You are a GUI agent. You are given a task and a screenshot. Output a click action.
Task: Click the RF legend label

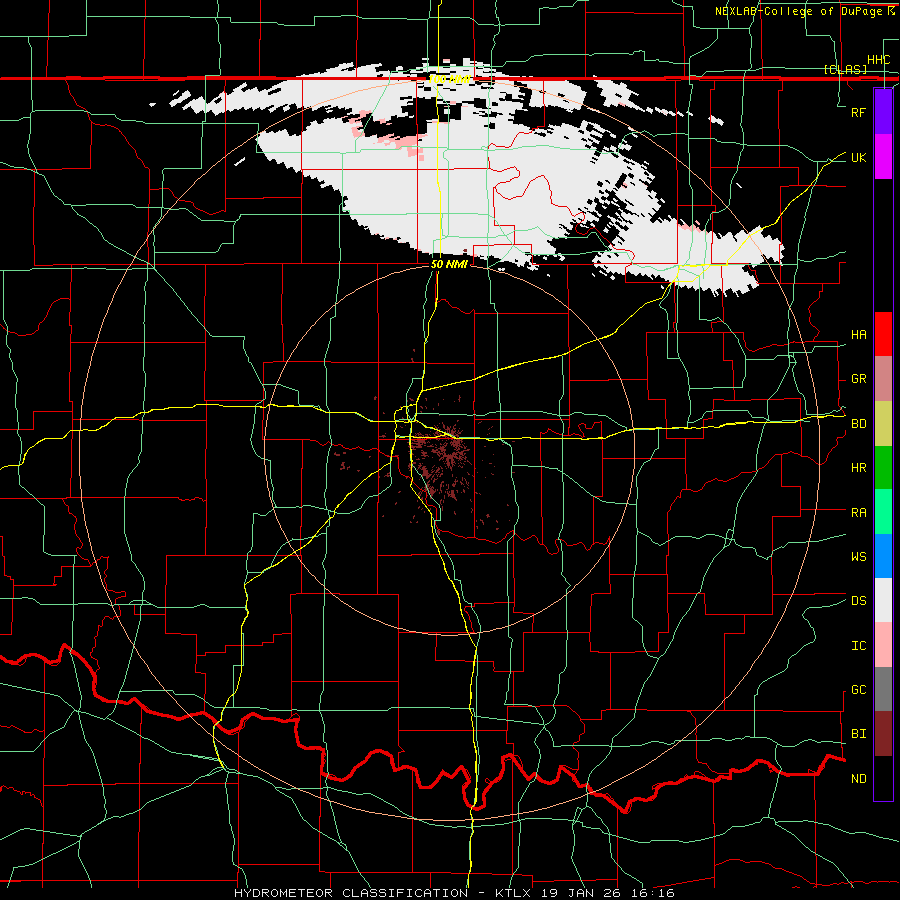coord(859,112)
